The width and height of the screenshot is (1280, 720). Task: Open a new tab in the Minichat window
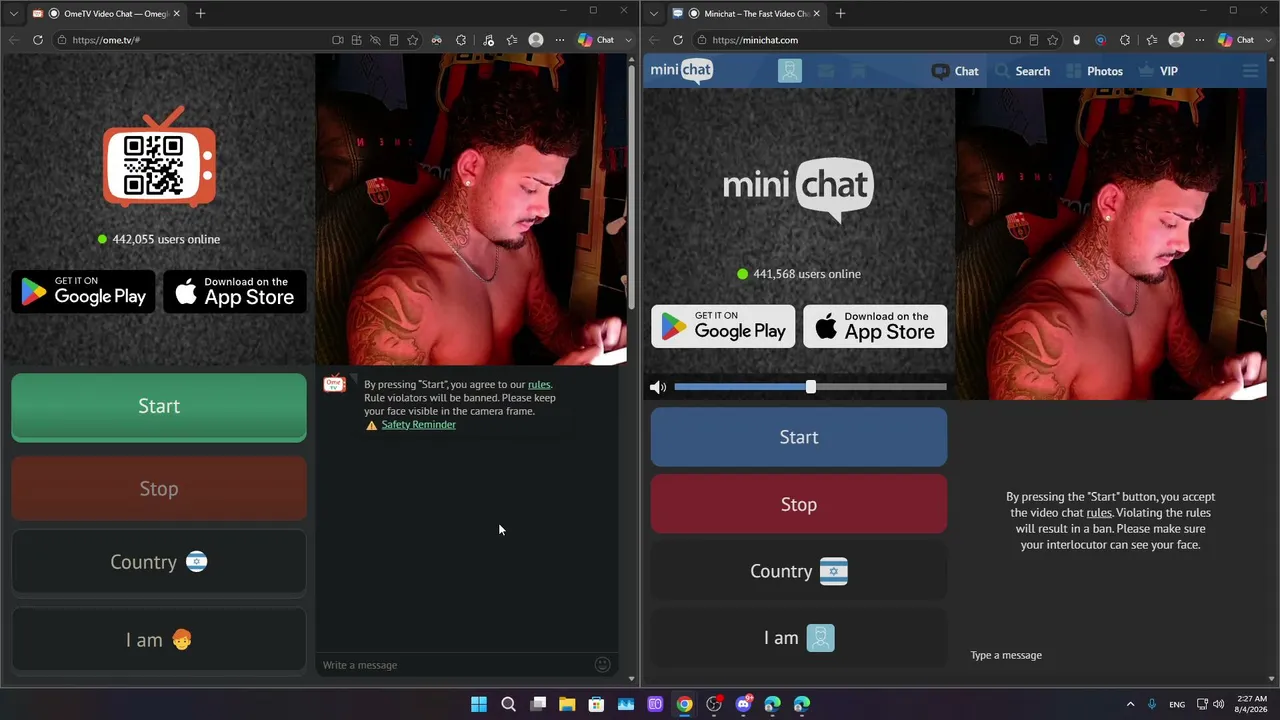pos(840,13)
